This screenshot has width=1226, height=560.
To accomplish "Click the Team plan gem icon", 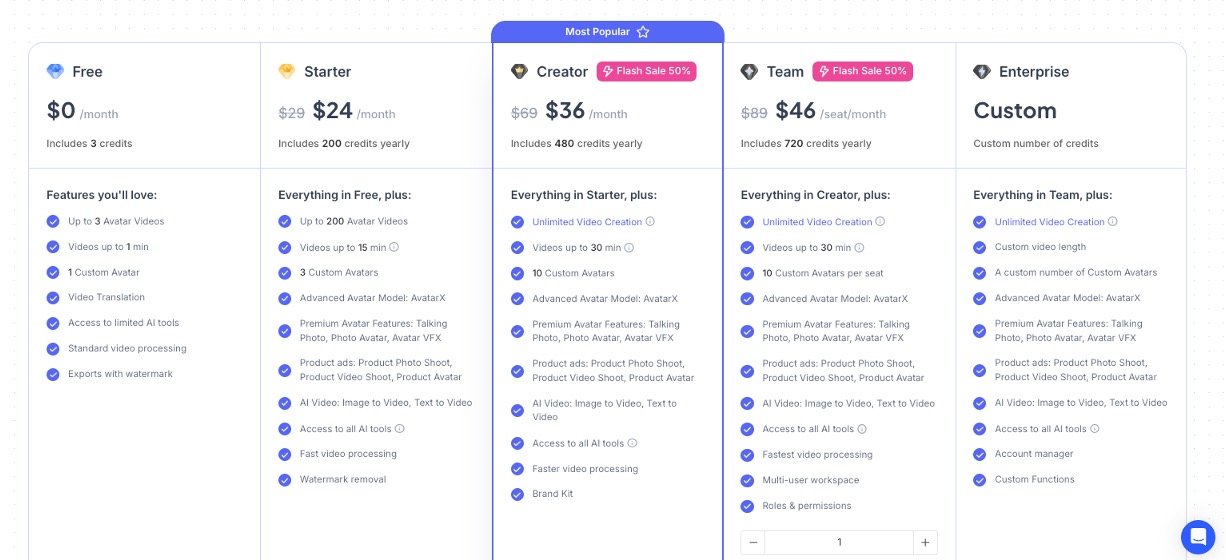I will (x=749, y=72).
